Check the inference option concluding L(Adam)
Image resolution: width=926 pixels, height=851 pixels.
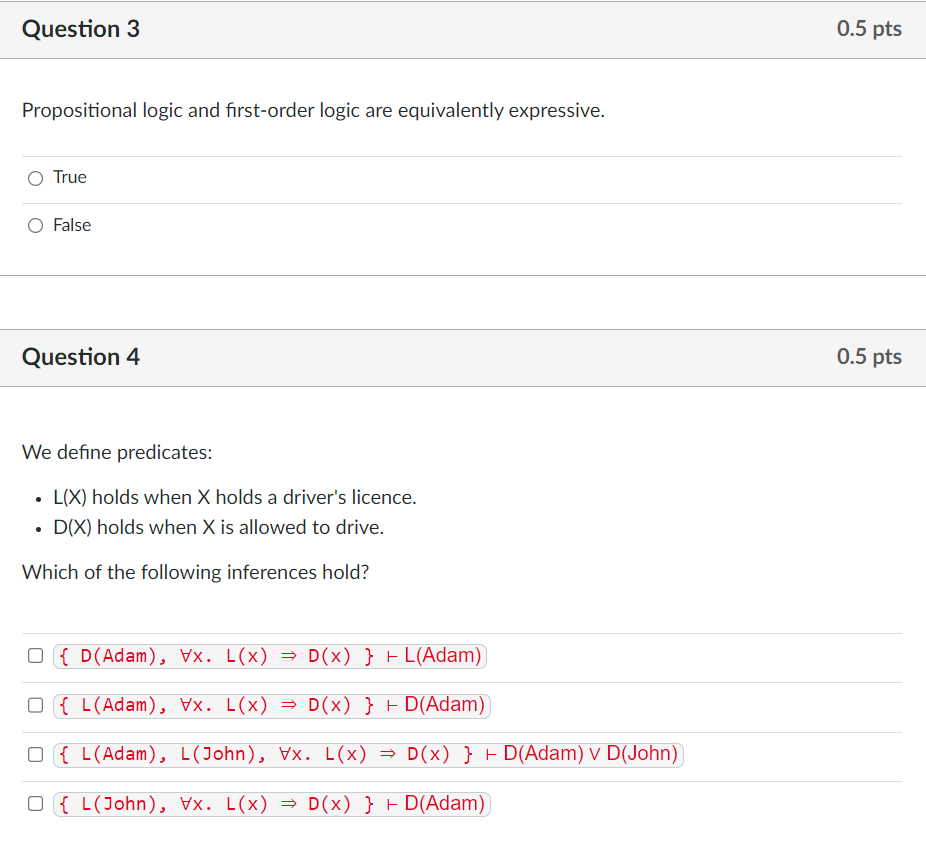click(35, 655)
